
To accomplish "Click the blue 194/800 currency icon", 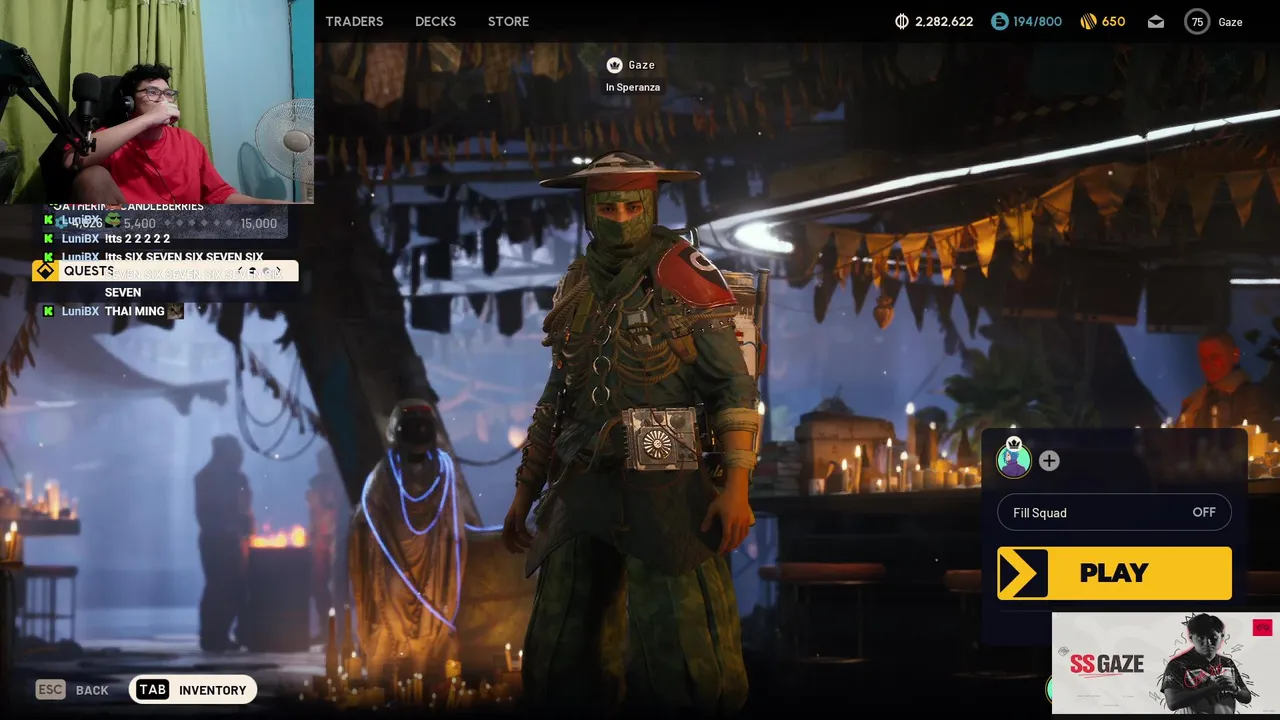I will tap(1000, 21).
